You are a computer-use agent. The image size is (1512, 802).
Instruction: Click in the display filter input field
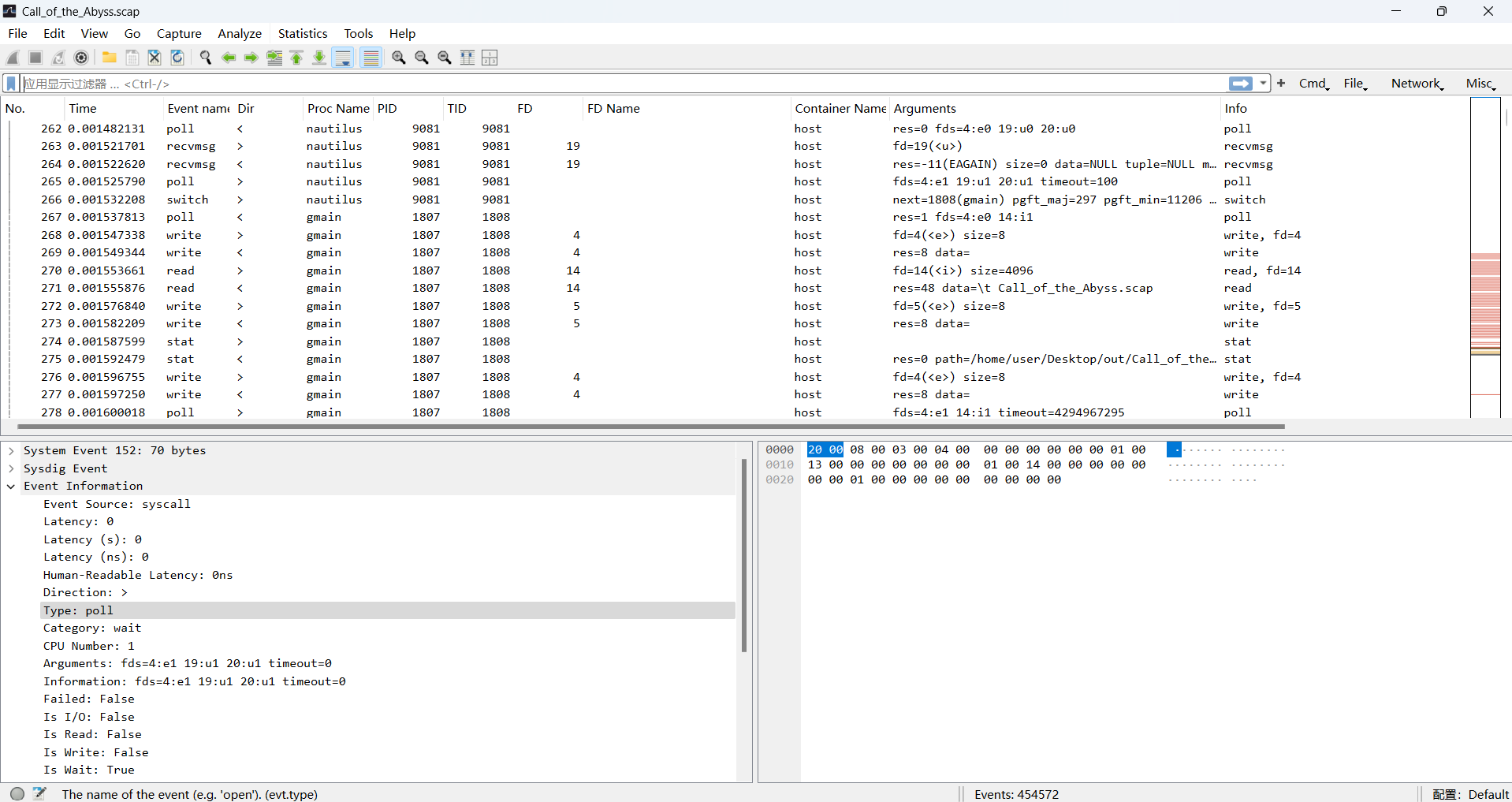tap(623, 84)
